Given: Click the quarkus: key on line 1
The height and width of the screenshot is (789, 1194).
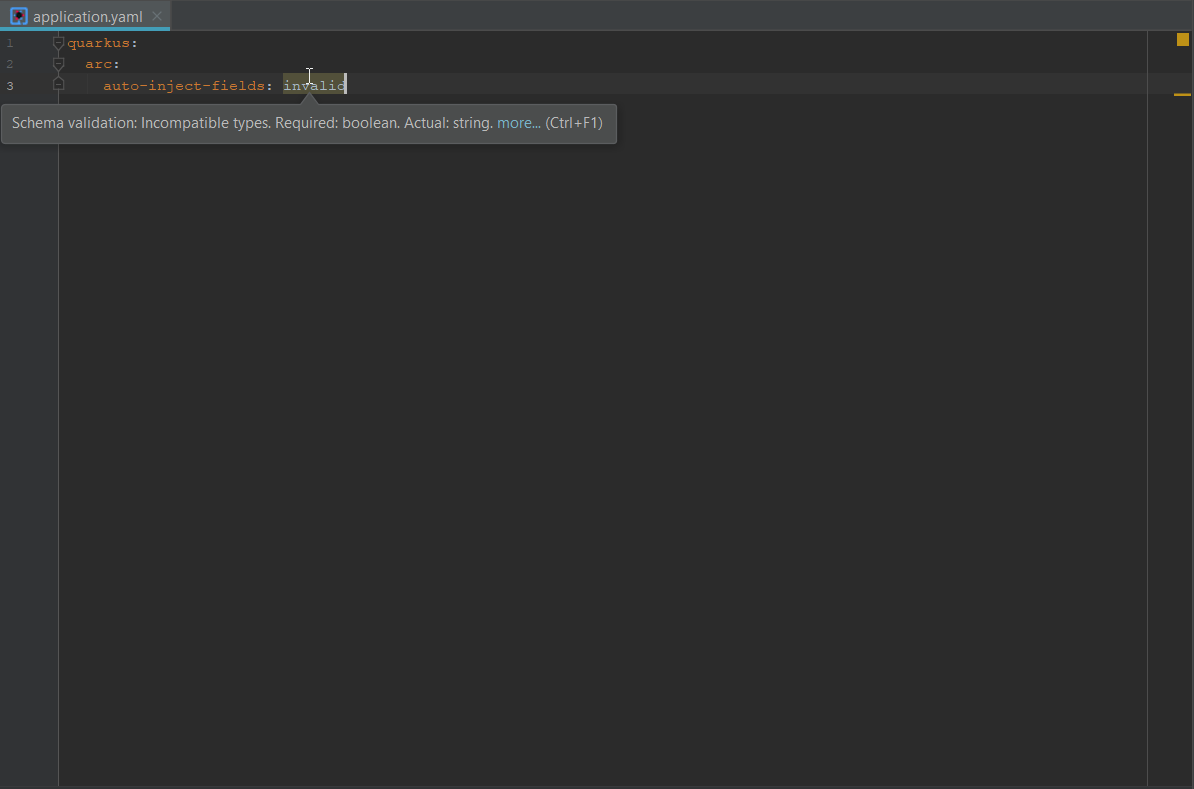Looking at the screenshot, I should (x=100, y=42).
